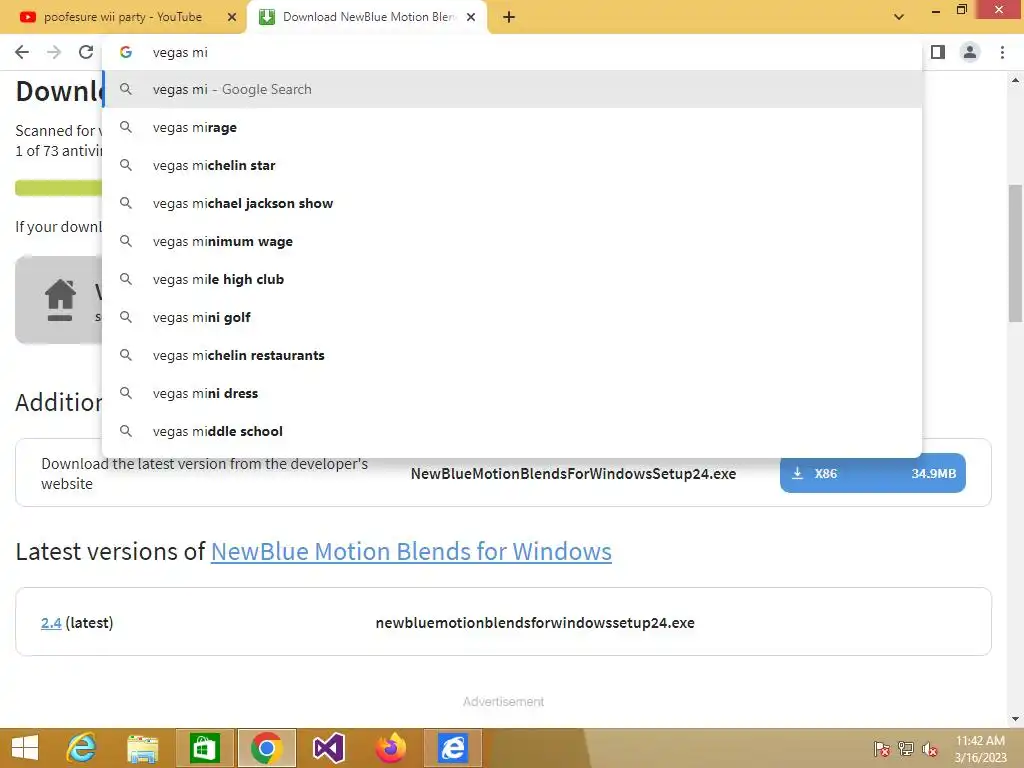This screenshot has height=768, width=1024.
Task: Click the Google G icon in the address bar
Action: click(126, 52)
